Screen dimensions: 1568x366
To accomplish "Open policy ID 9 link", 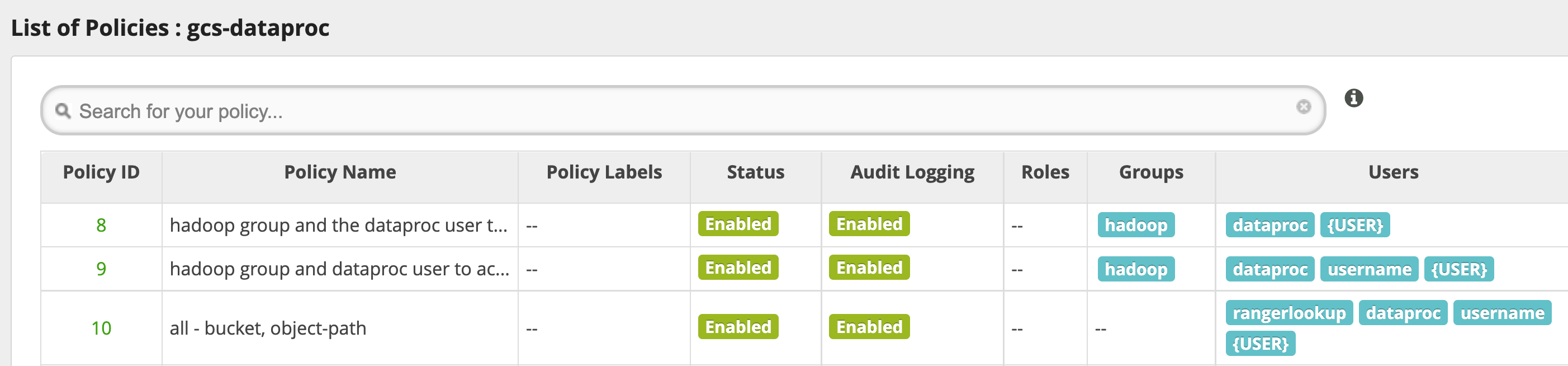I will pyautogui.click(x=101, y=269).
